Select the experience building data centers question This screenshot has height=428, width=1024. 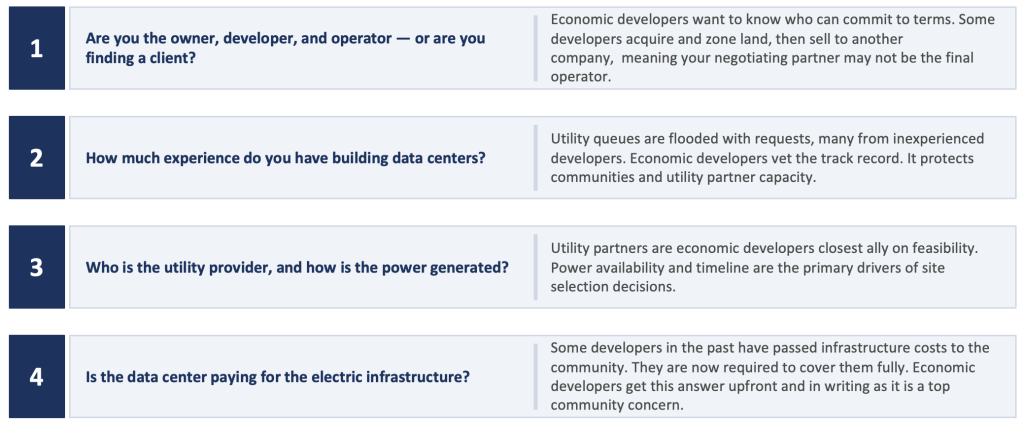click(285, 157)
